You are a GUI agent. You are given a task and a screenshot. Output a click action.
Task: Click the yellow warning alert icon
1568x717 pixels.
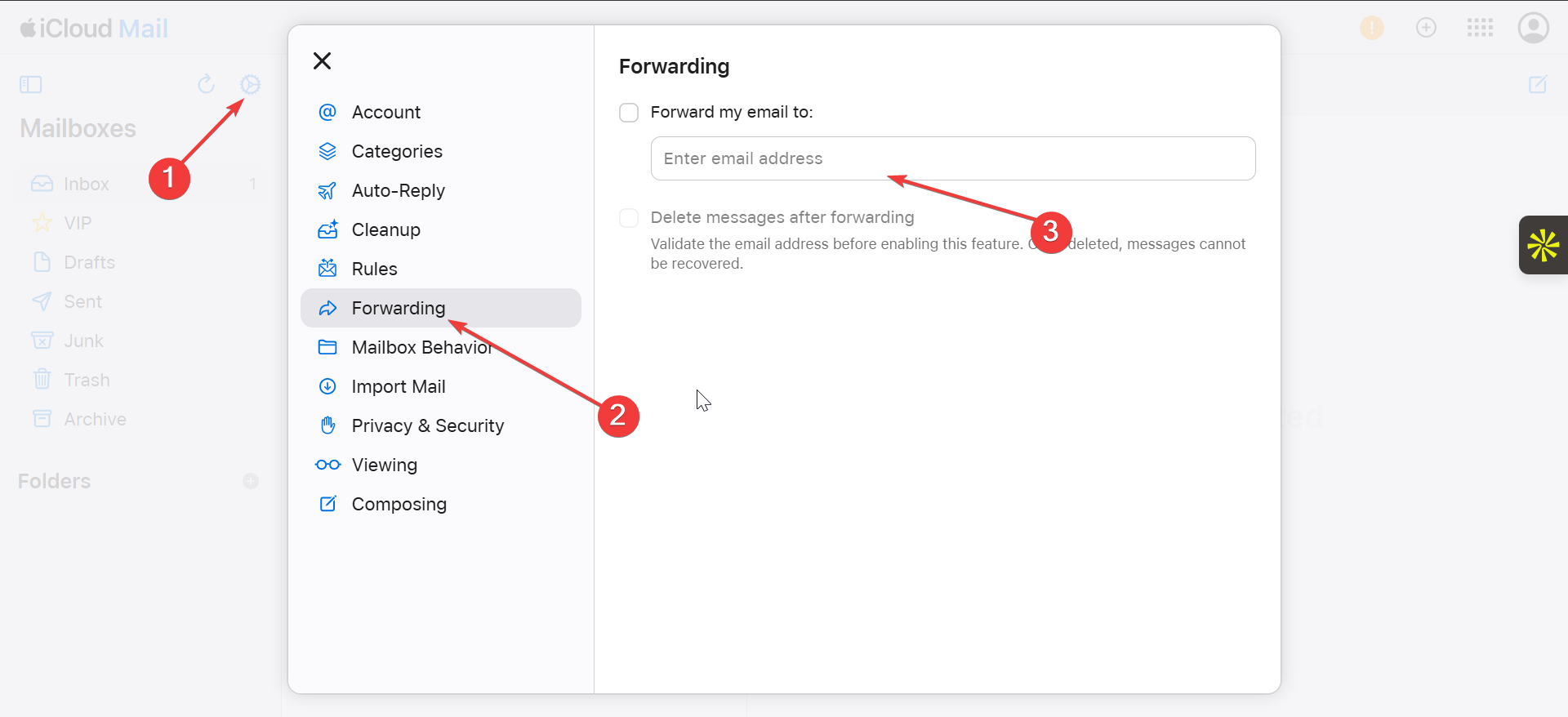(1372, 28)
